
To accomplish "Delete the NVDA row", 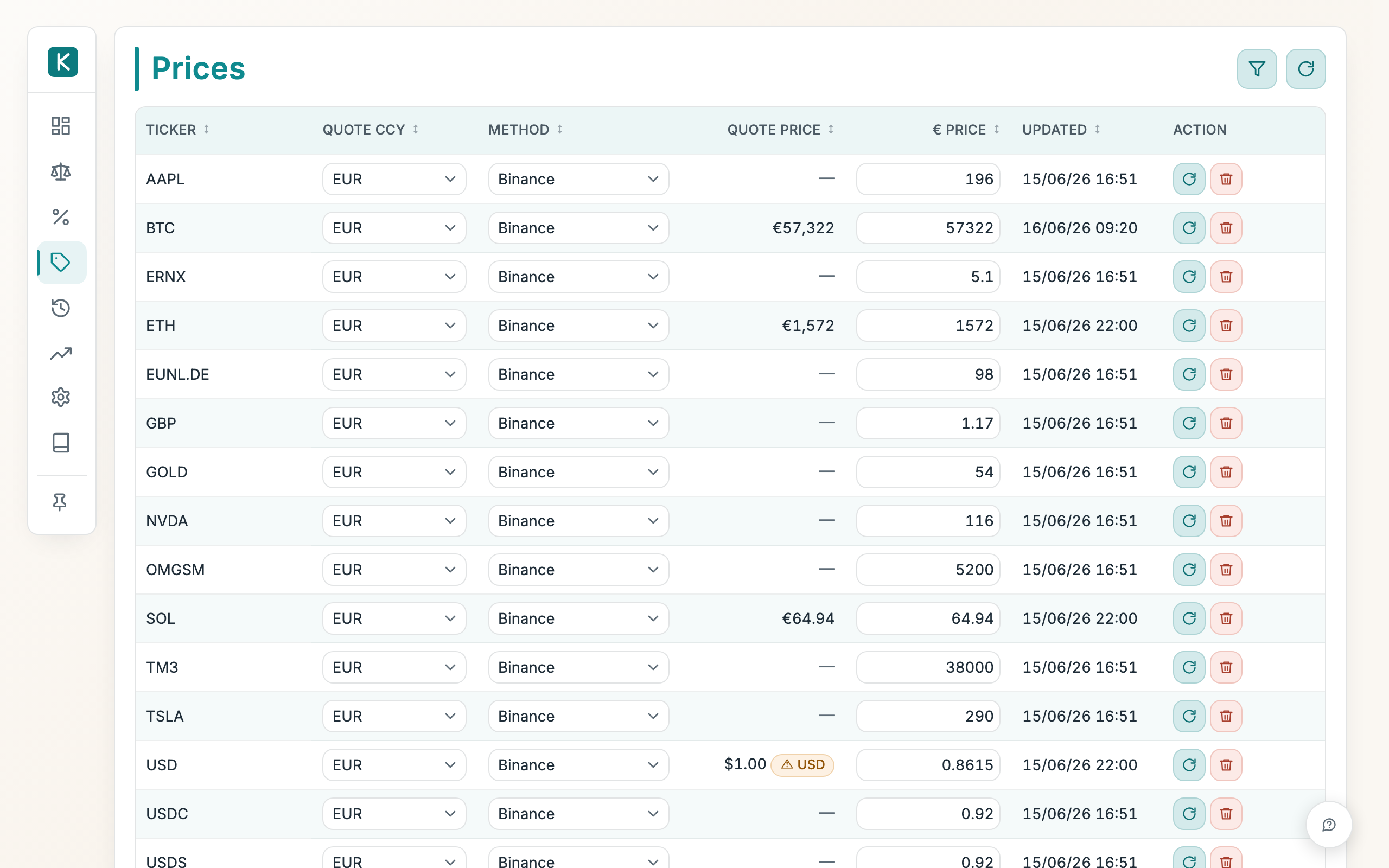I will tap(1226, 521).
